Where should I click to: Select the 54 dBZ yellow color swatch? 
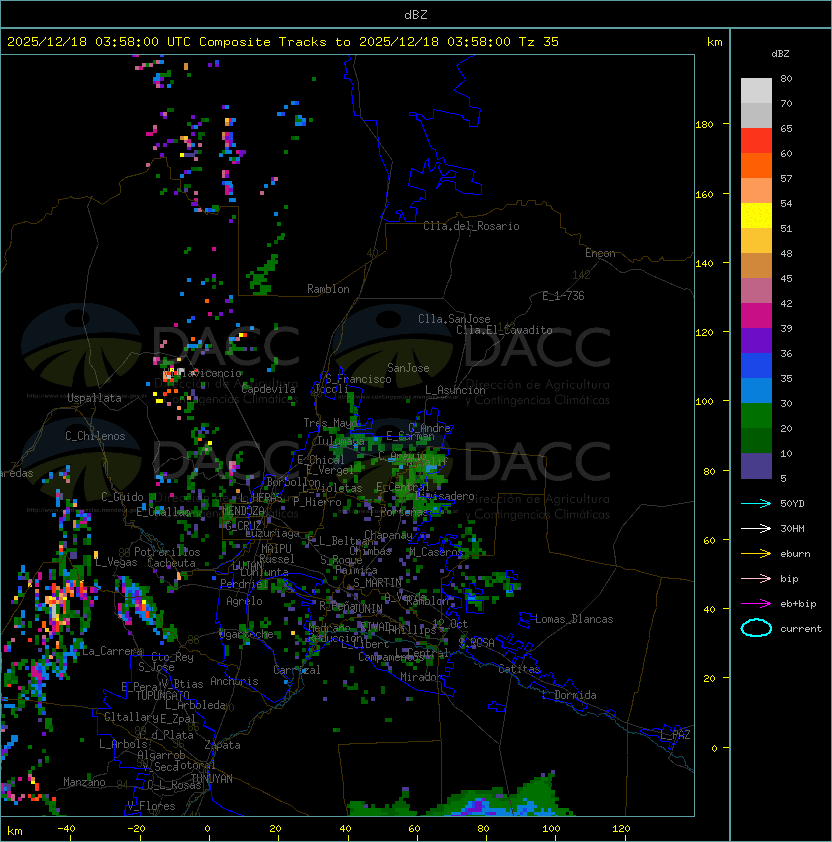click(756, 216)
